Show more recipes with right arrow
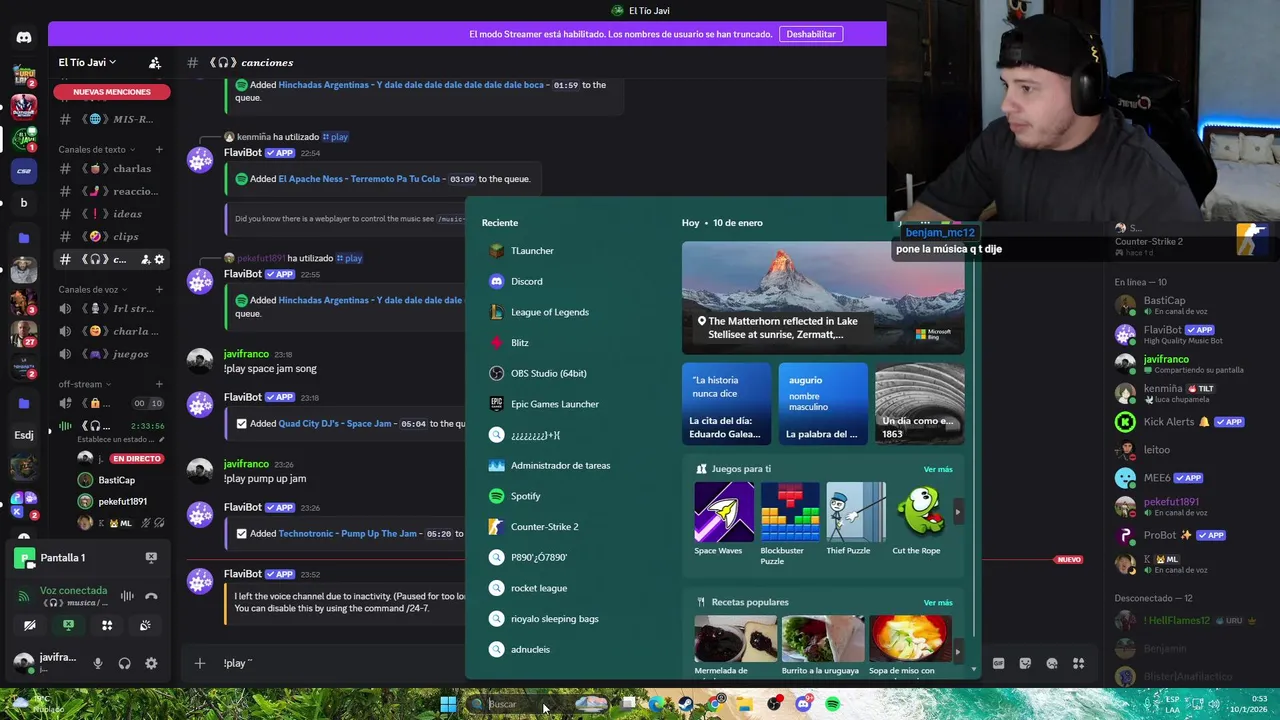 coord(957,652)
